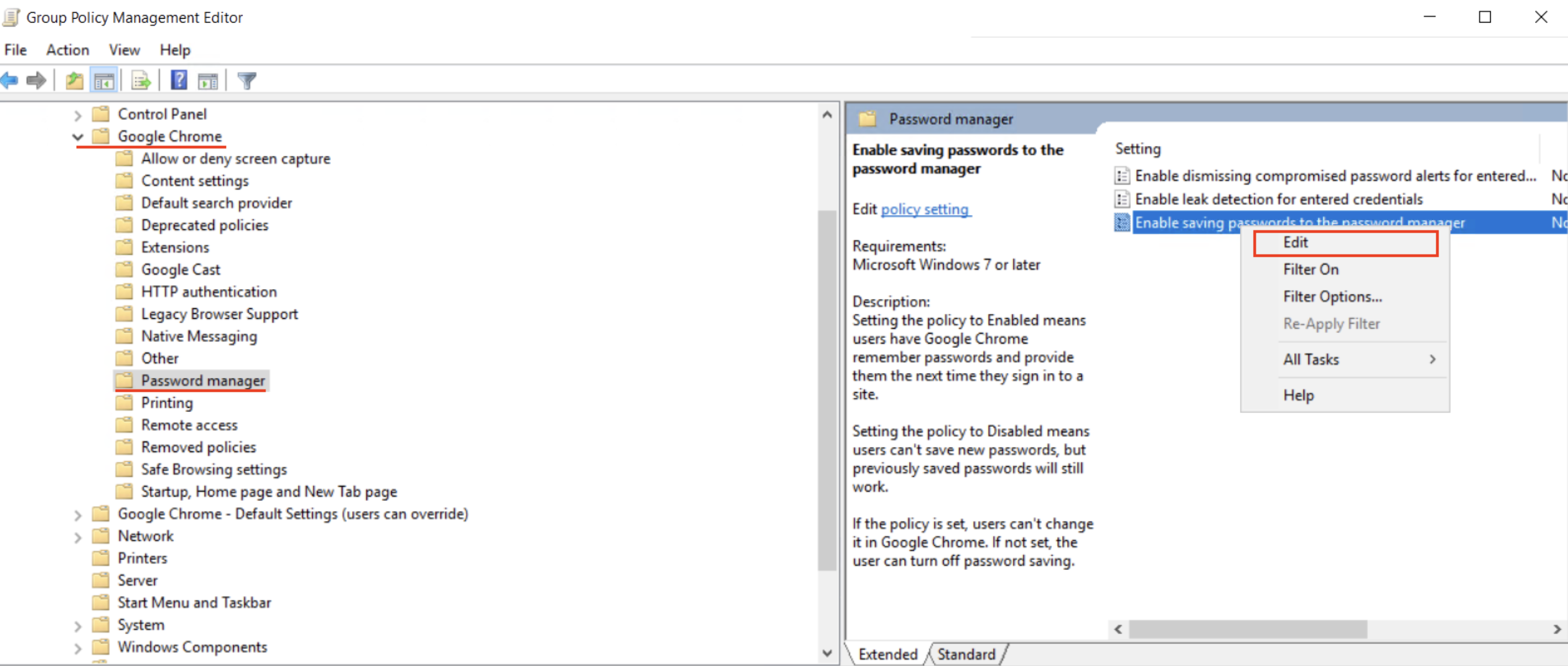Collapse the Google Chrome tree node

point(77,137)
